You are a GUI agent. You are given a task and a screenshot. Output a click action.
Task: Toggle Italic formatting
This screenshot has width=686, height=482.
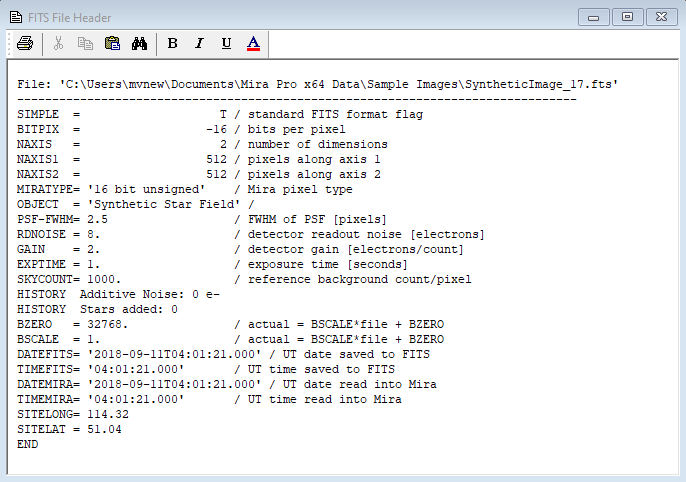[199, 43]
